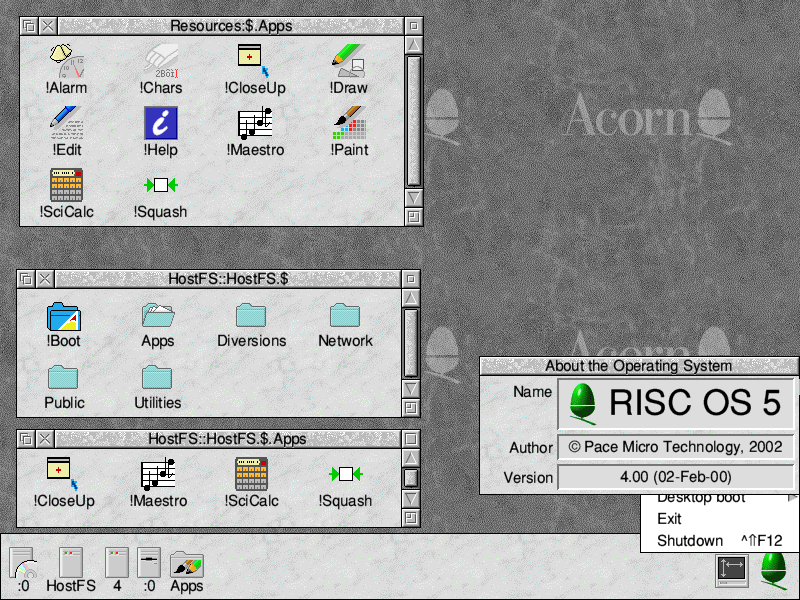
Task: Click the adjust size icon of HostFS.$.Apps window
Action: [x=411, y=518]
